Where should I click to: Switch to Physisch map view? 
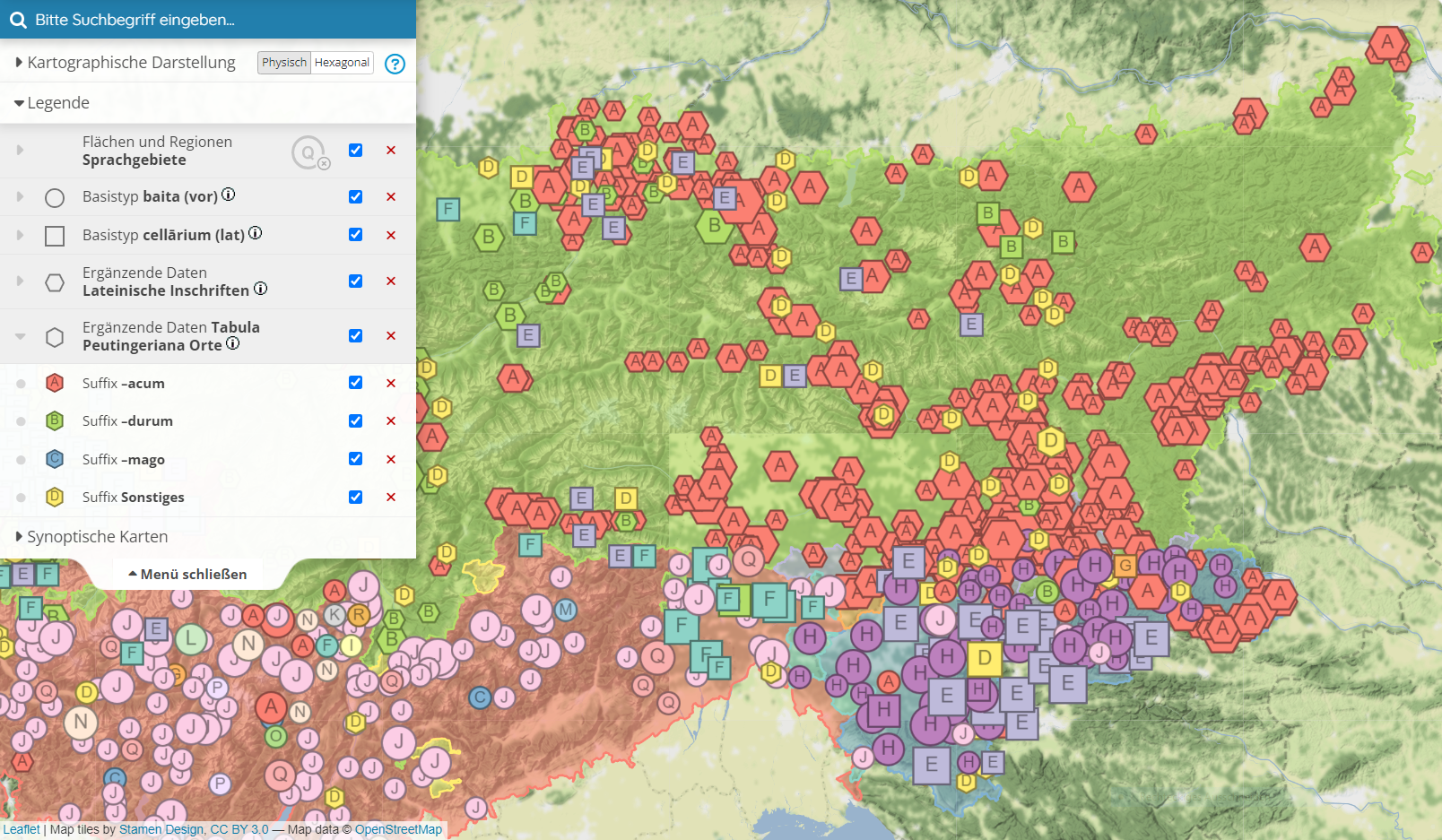tap(284, 63)
